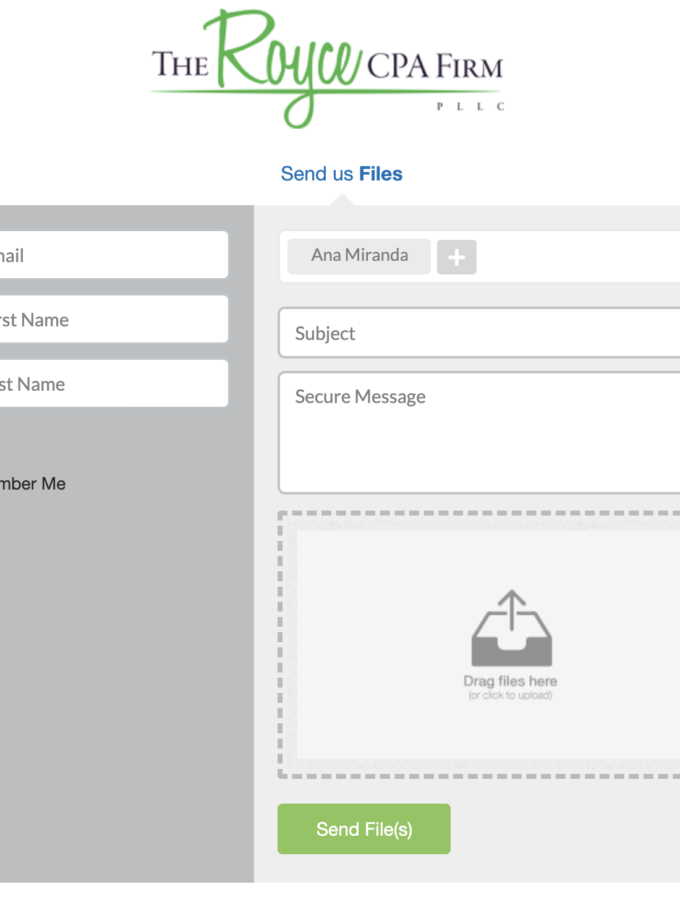Click the First Name input field
The width and height of the screenshot is (680, 900).
pos(114,319)
